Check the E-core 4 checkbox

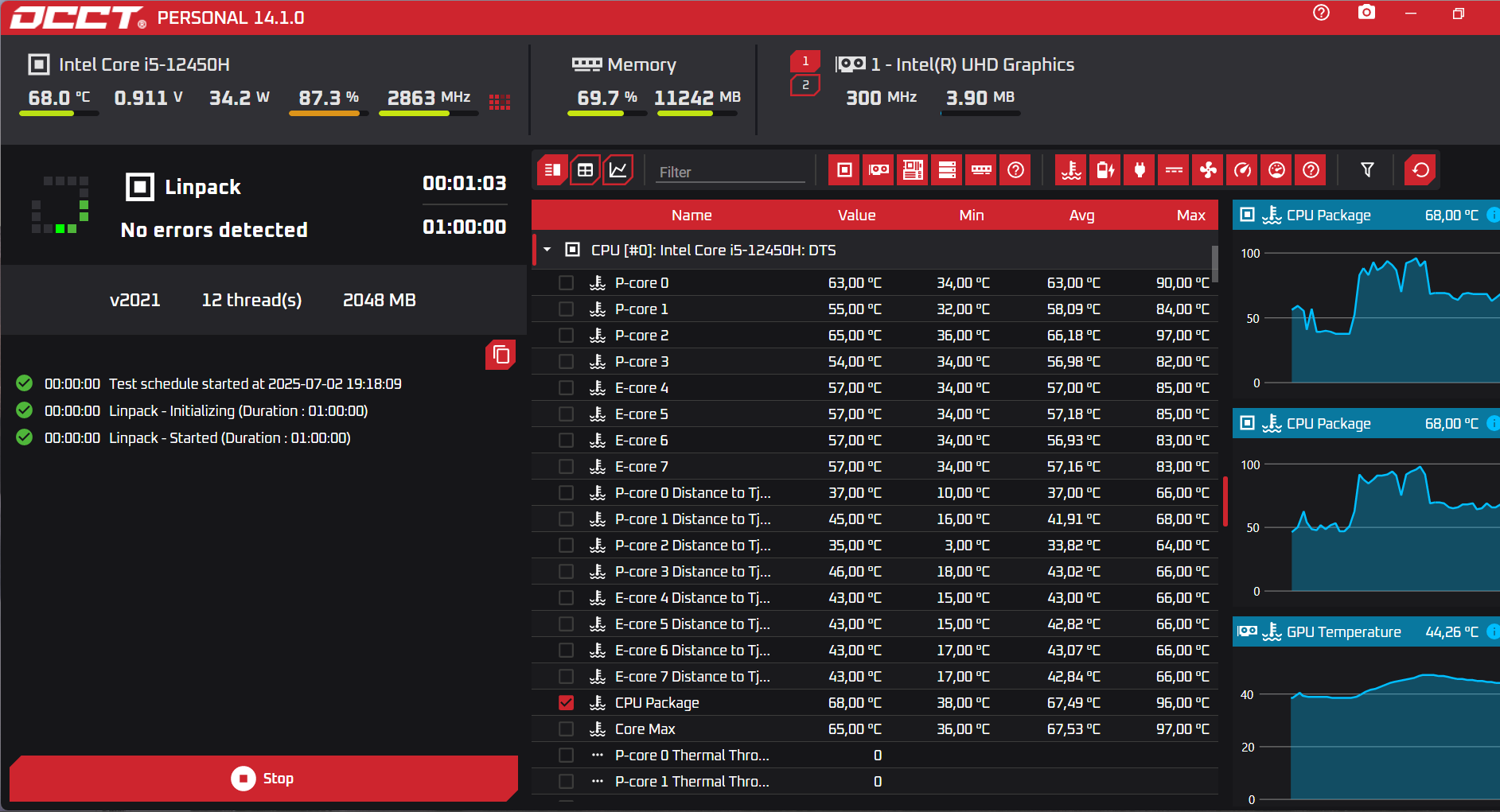point(566,388)
